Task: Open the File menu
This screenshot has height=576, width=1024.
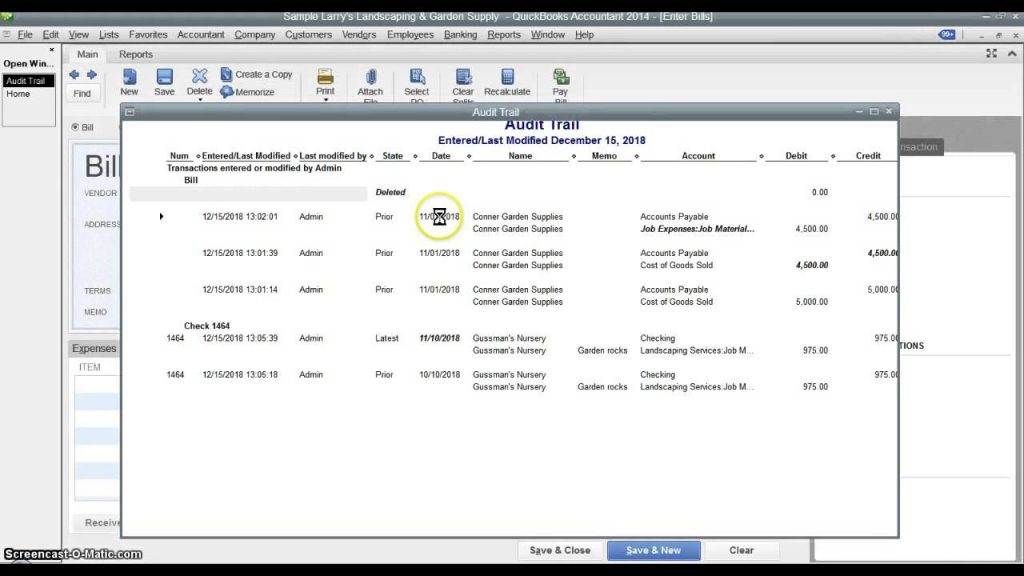Action: point(25,35)
